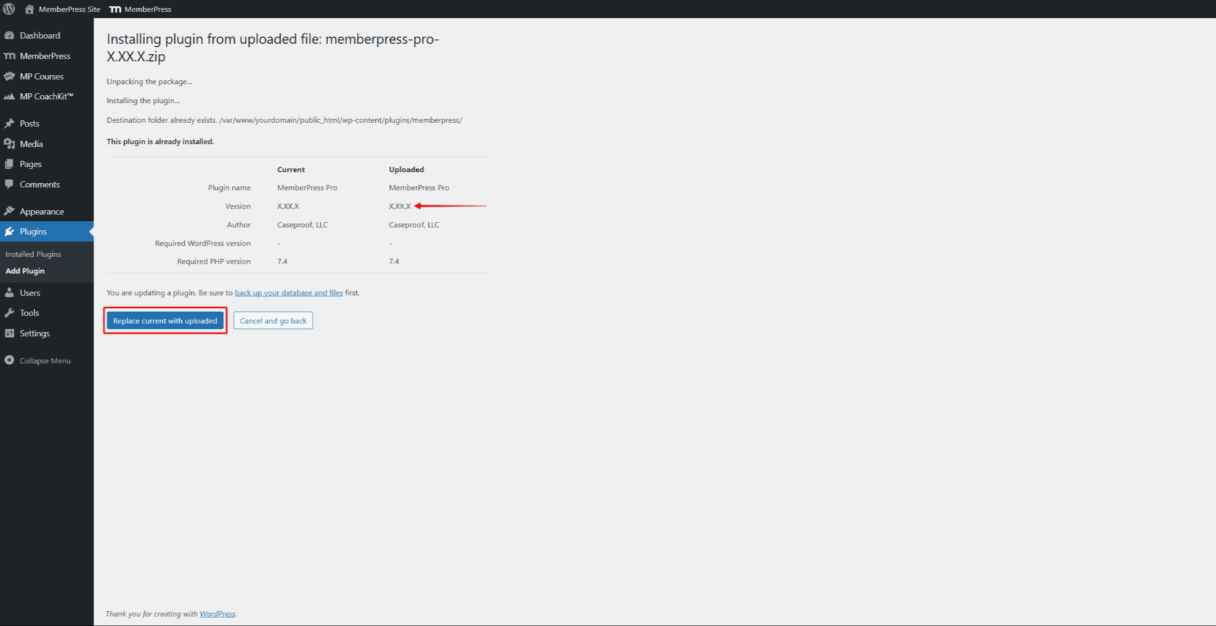This screenshot has width=1216, height=626.
Task: Click Cancel and go back
Action: click(x=272, y=320)
